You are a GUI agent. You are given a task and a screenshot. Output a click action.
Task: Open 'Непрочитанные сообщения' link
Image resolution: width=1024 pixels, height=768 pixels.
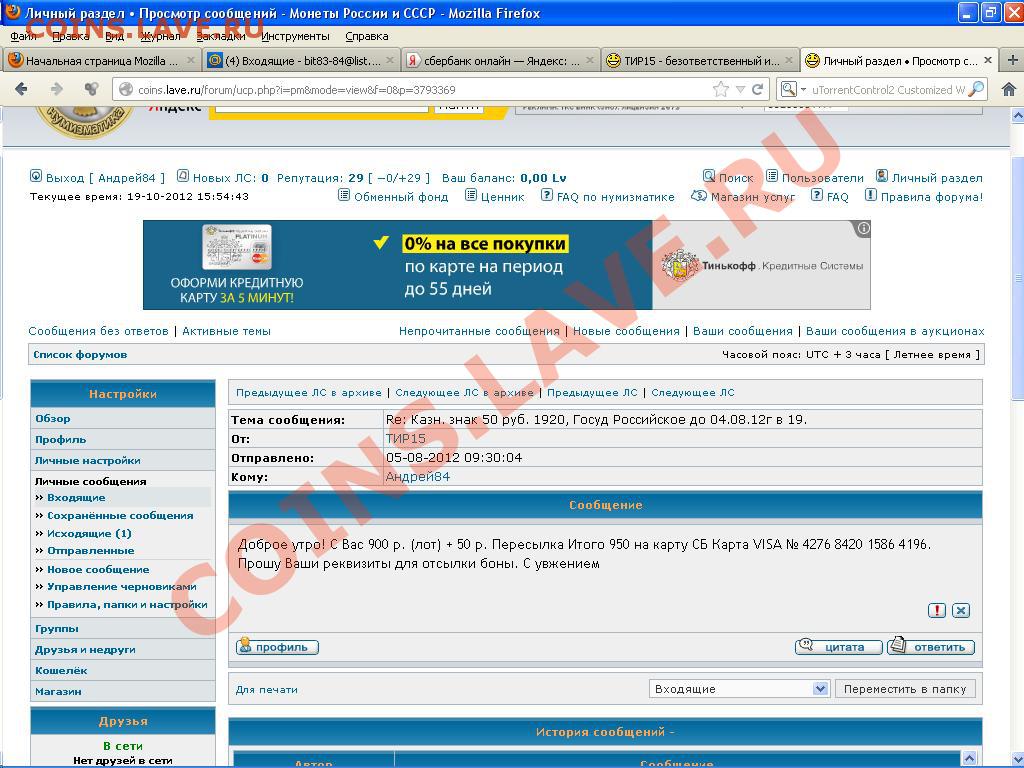pos(479,331)
